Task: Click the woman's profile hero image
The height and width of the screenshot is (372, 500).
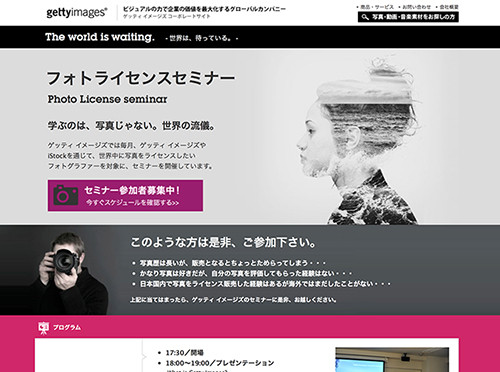Action: click(358, 140)
